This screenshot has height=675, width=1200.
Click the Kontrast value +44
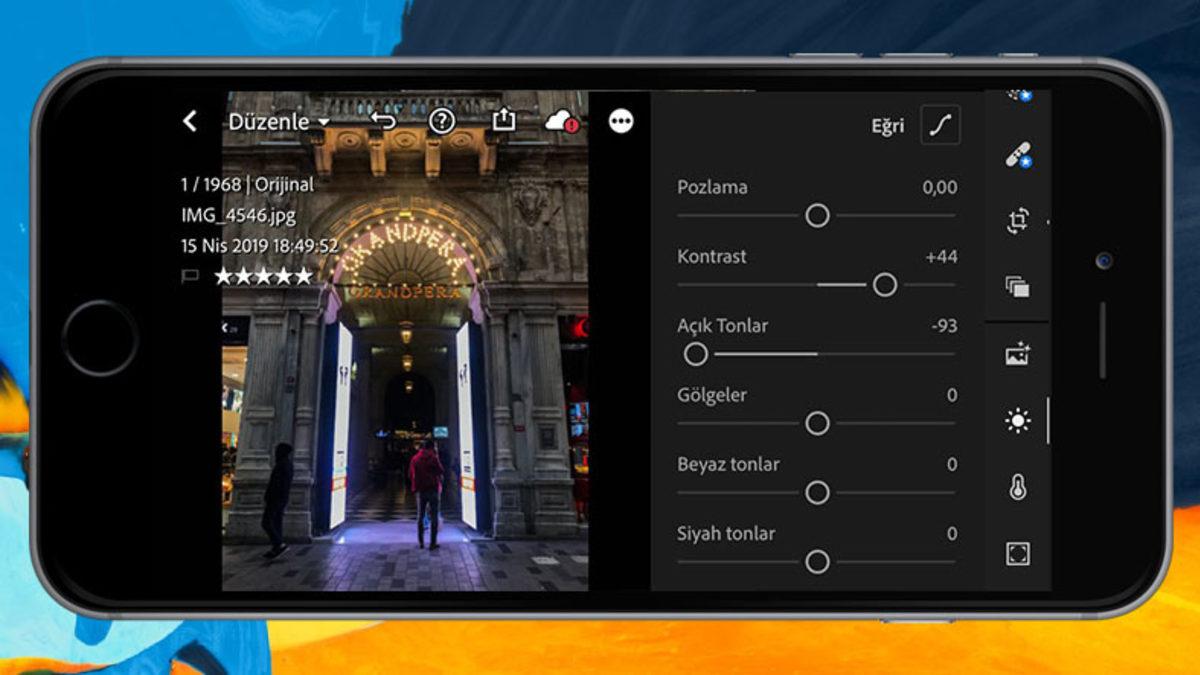(943, 256)
